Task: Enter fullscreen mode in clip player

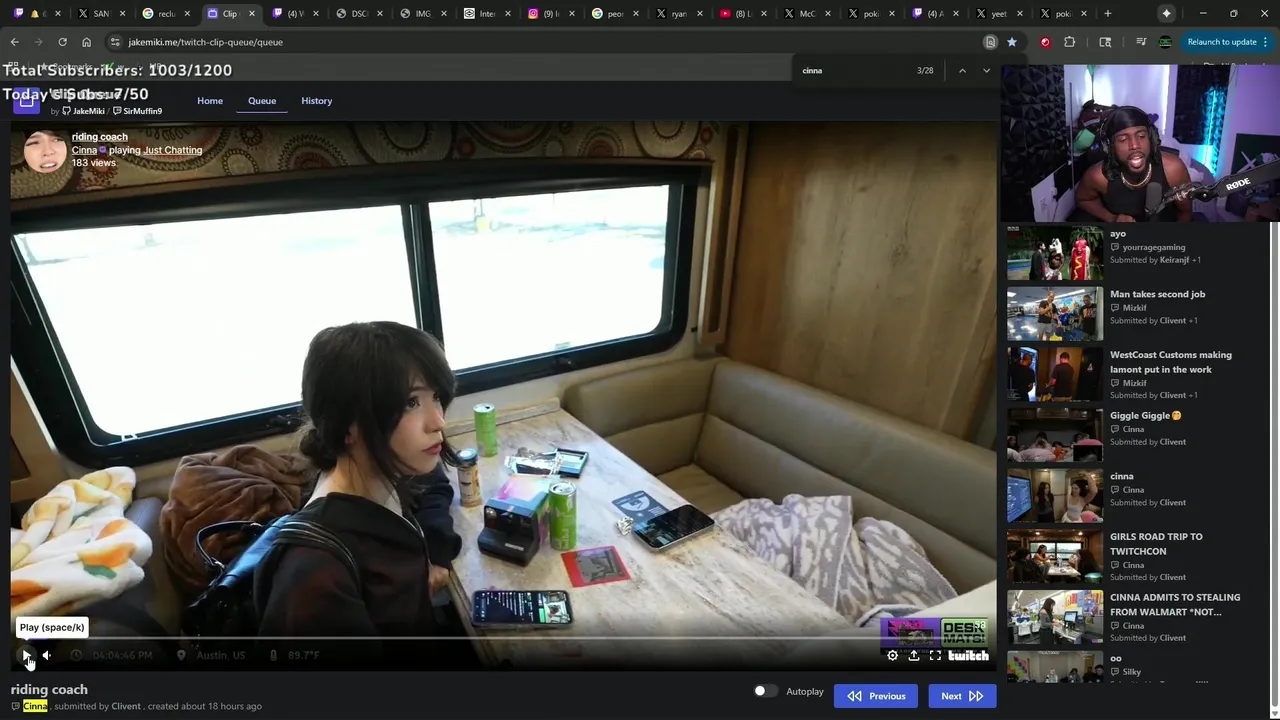Action: (935, 655)
